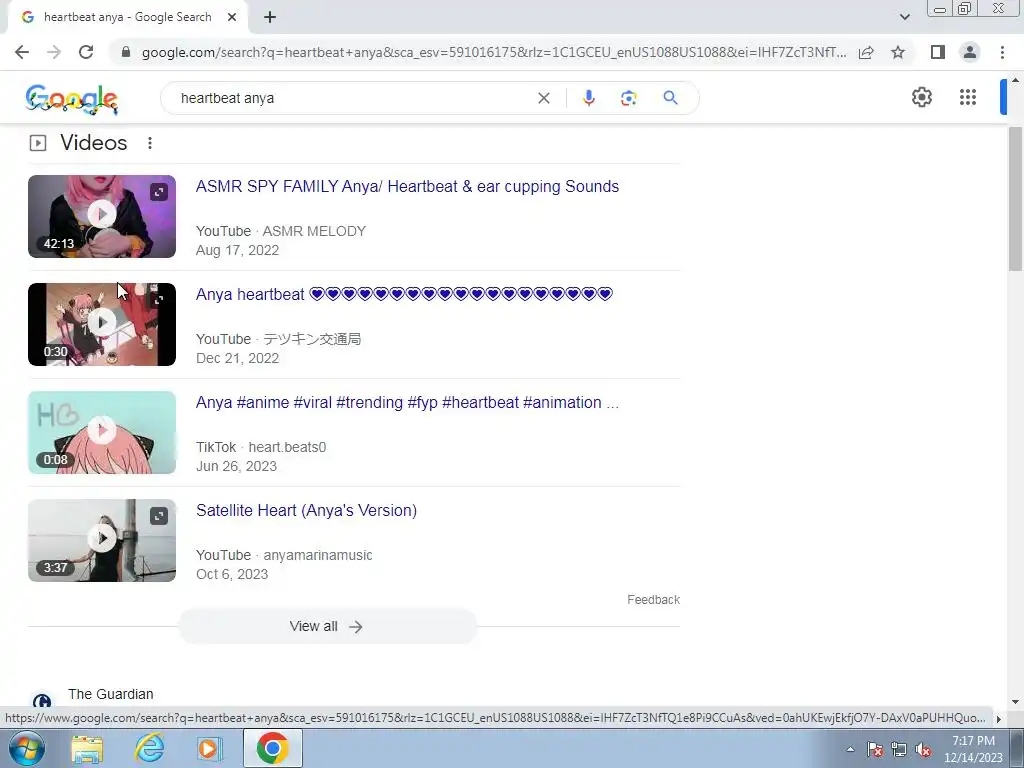Screen dimensions: 1024x768
Task: Go to Google homepage logo
Action: [72, 99]
